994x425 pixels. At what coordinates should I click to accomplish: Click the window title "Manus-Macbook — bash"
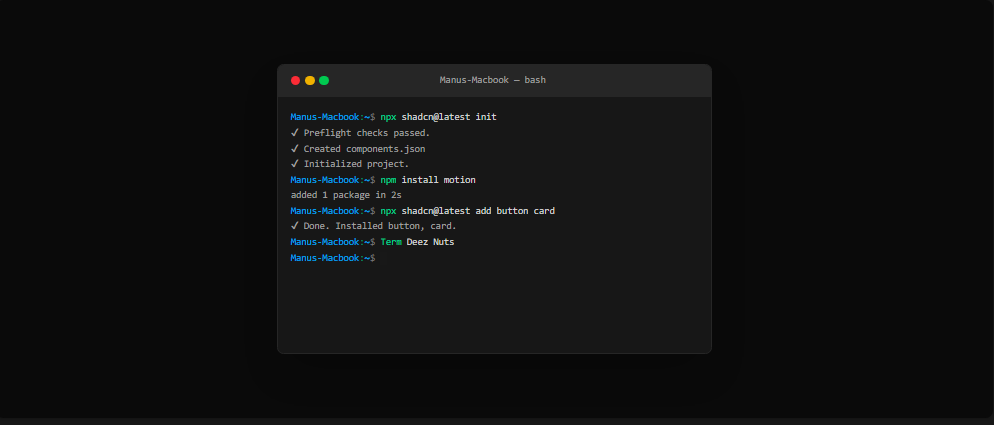tap(493, 80)
